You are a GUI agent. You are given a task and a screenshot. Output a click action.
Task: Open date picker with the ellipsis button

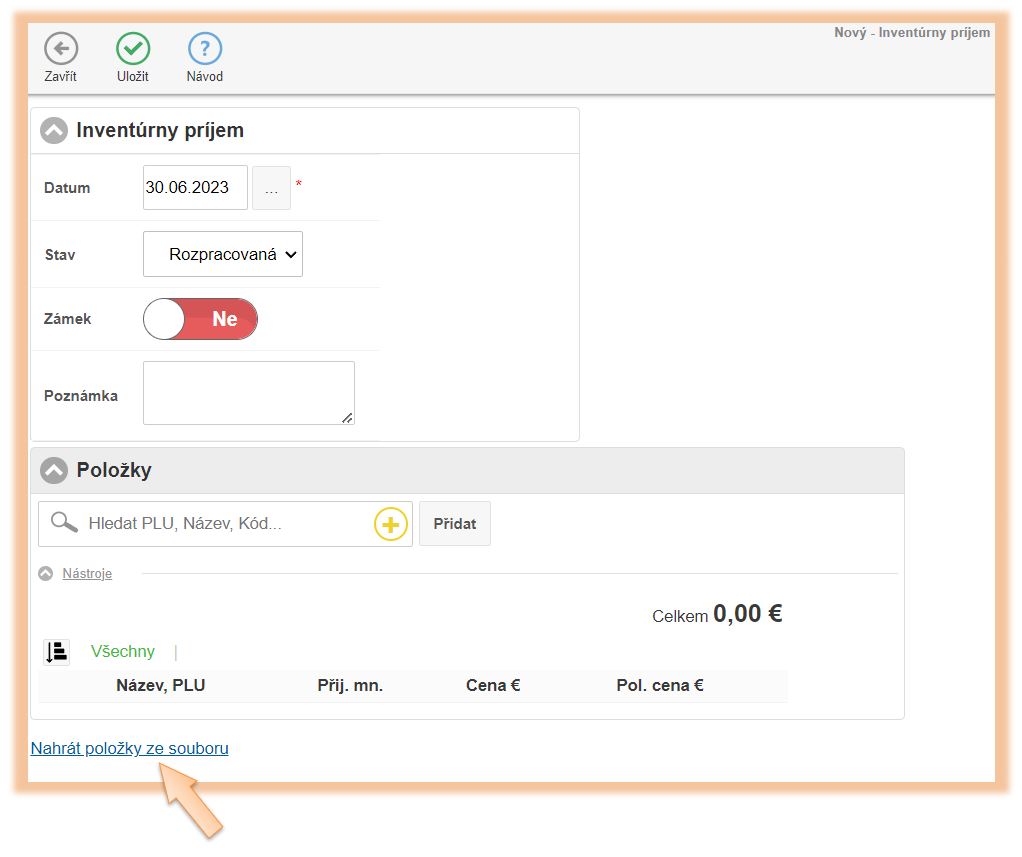point(271,188)
